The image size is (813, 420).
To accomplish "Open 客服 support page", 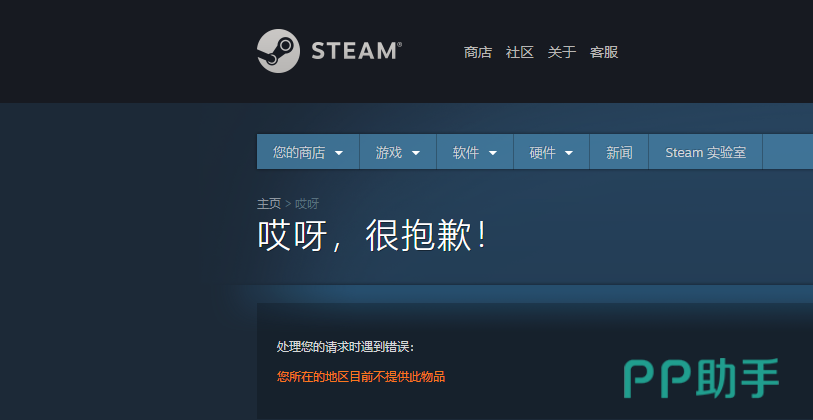I will [604, 52].
